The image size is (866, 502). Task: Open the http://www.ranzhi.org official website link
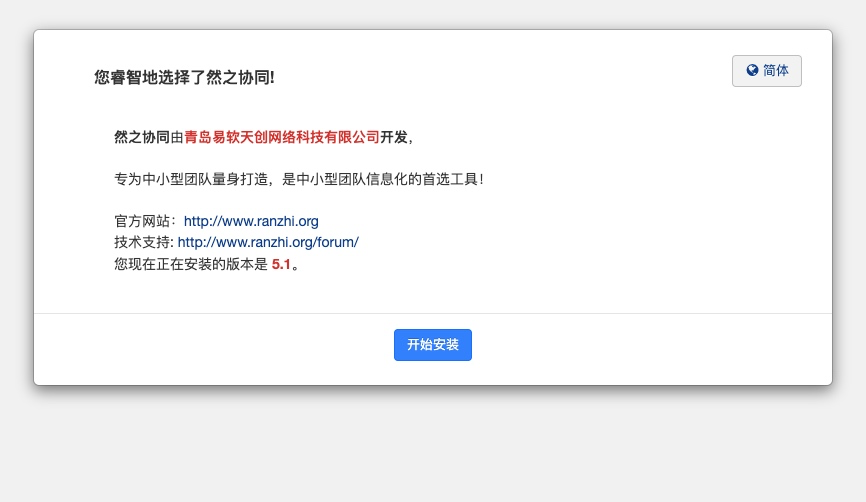tap(251, 221)
